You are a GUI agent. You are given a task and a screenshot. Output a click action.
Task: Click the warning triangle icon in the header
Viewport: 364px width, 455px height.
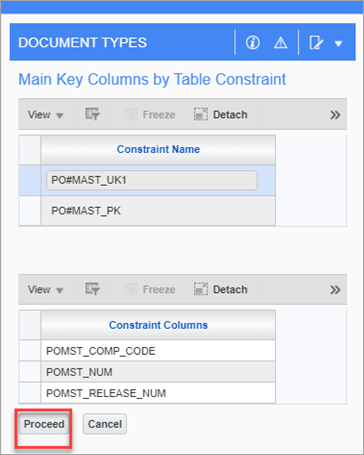(x=281, y=43)
